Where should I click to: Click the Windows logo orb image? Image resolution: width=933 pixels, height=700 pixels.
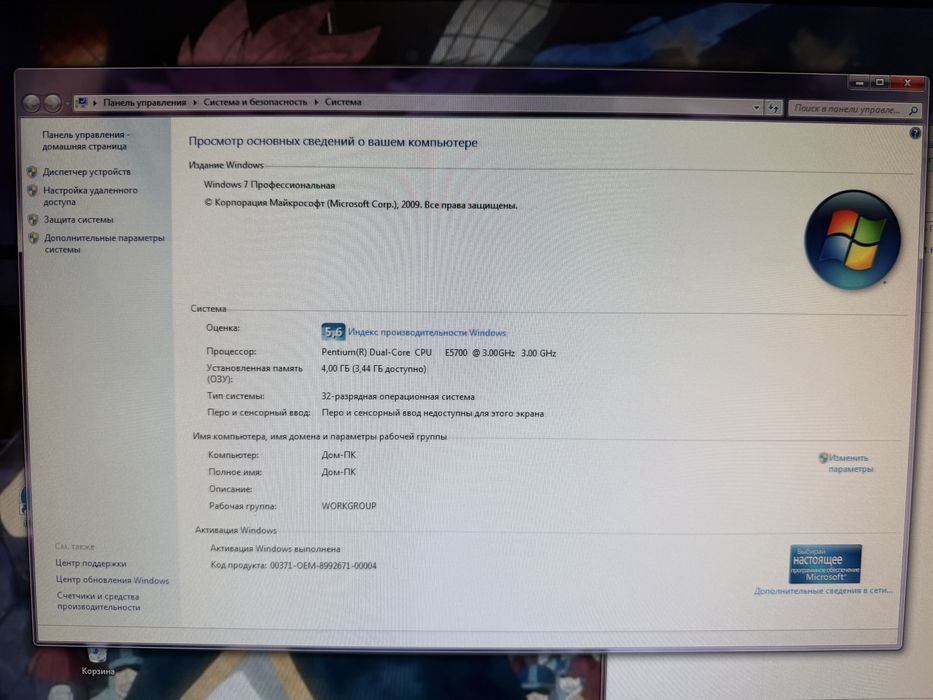pyautogui.click(x=852, y=240)
